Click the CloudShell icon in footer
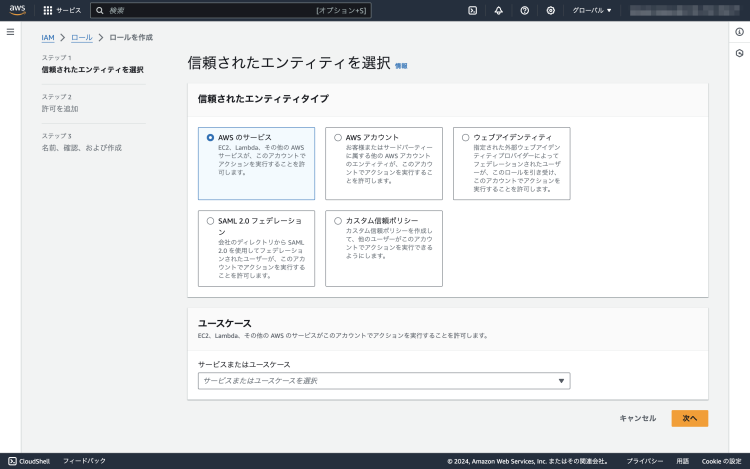 click(x=12, y=461)
